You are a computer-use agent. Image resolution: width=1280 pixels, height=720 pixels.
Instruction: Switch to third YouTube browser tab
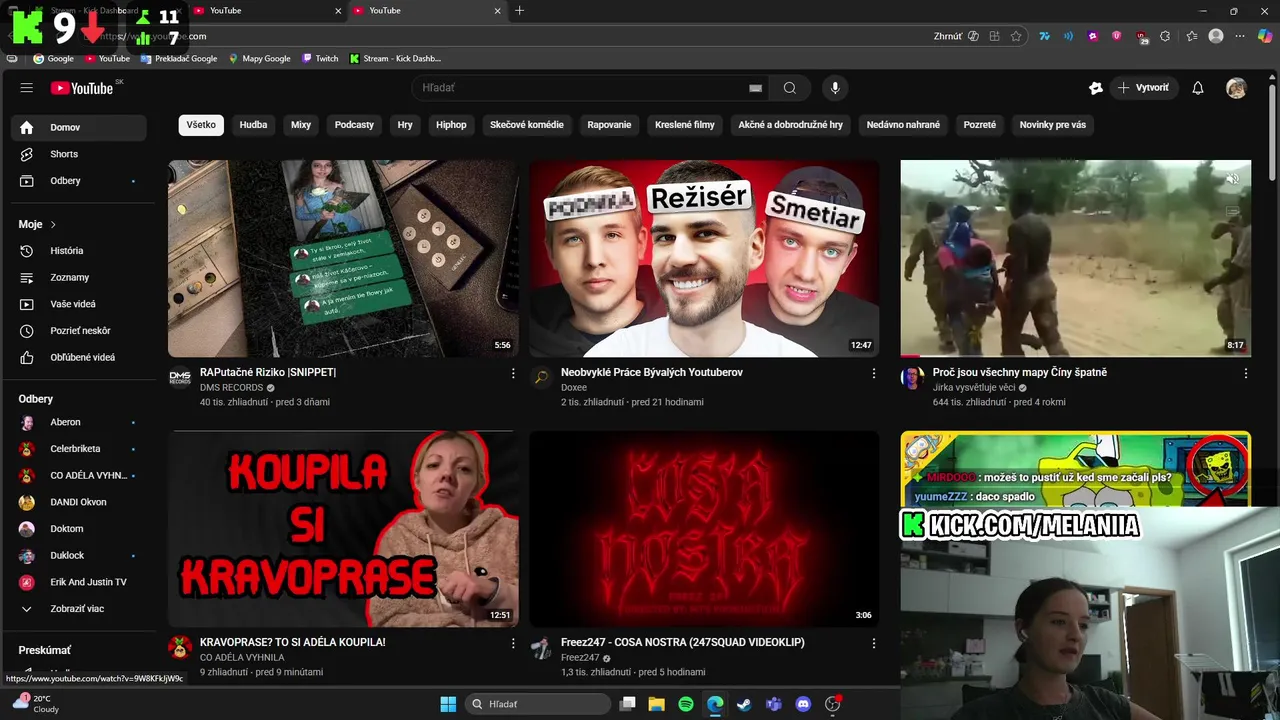pyautogui.click(x=426, y=11)
